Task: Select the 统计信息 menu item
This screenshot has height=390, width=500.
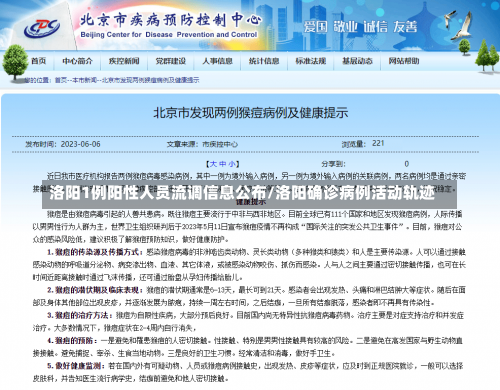Action: click(x=264, y=61)
